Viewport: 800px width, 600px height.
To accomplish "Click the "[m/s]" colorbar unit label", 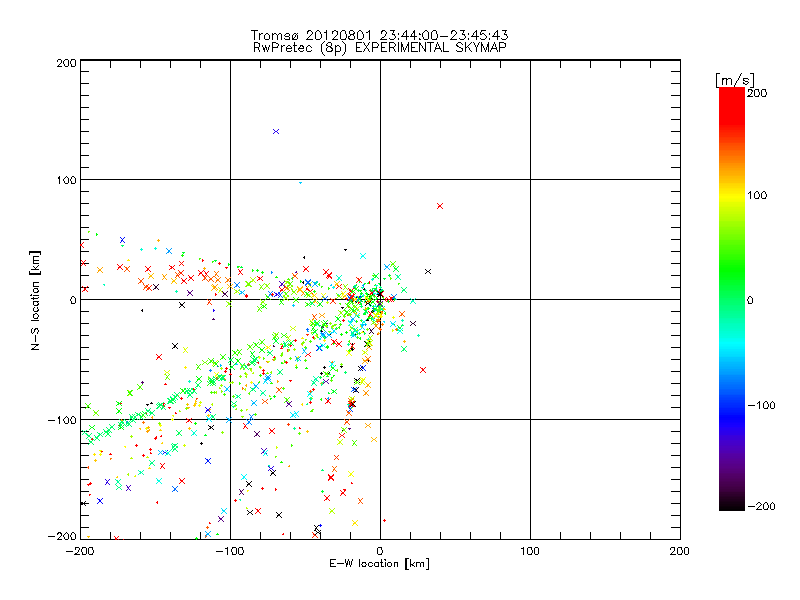I will tap(734, 79).
